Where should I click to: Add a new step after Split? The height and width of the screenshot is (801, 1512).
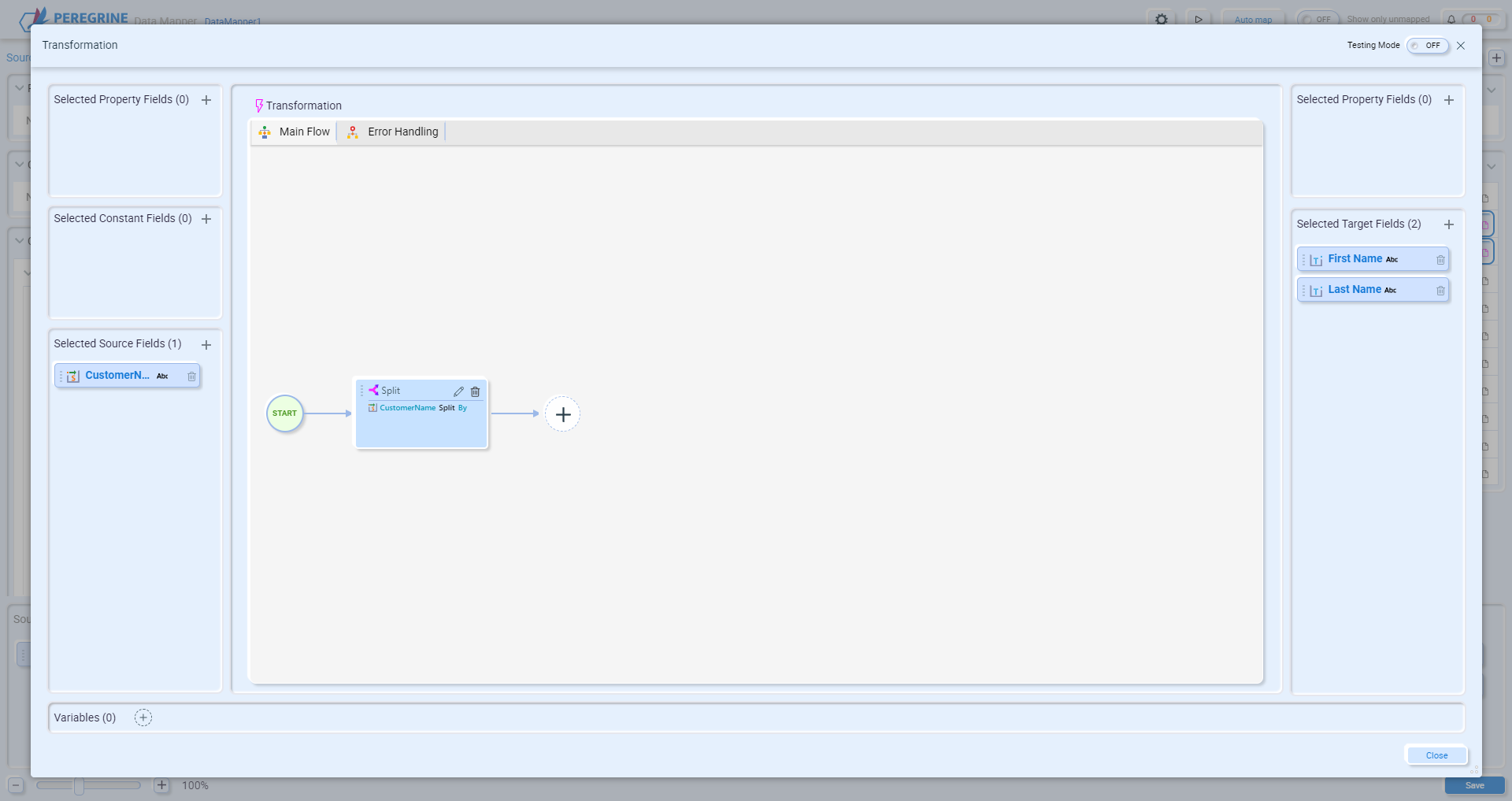[563, 414]
